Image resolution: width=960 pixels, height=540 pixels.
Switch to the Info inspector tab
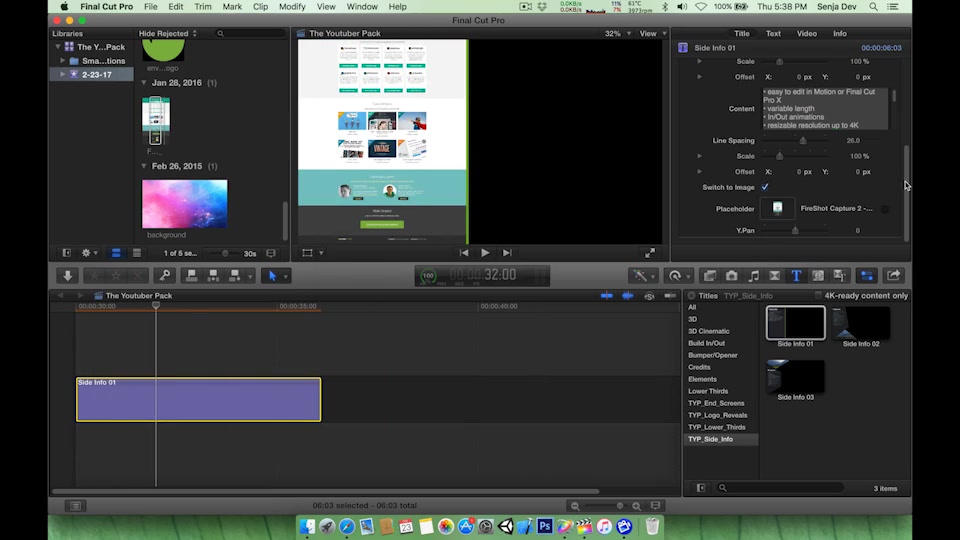coord(839,34)
